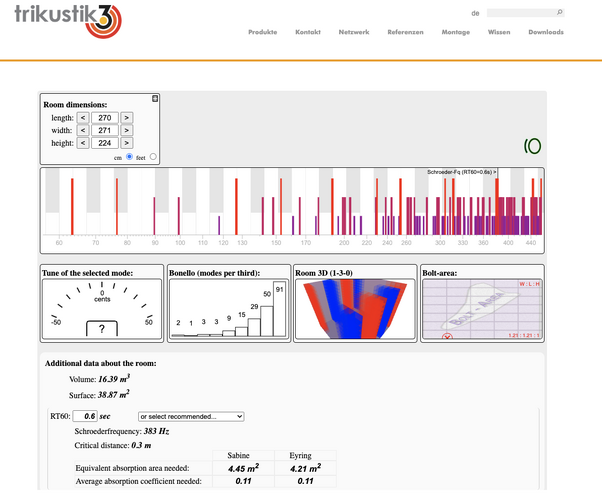Viewport: 602px width, 500px height.
Task: Click the red X marker in Bolt-area
Action: coord(447,337)
